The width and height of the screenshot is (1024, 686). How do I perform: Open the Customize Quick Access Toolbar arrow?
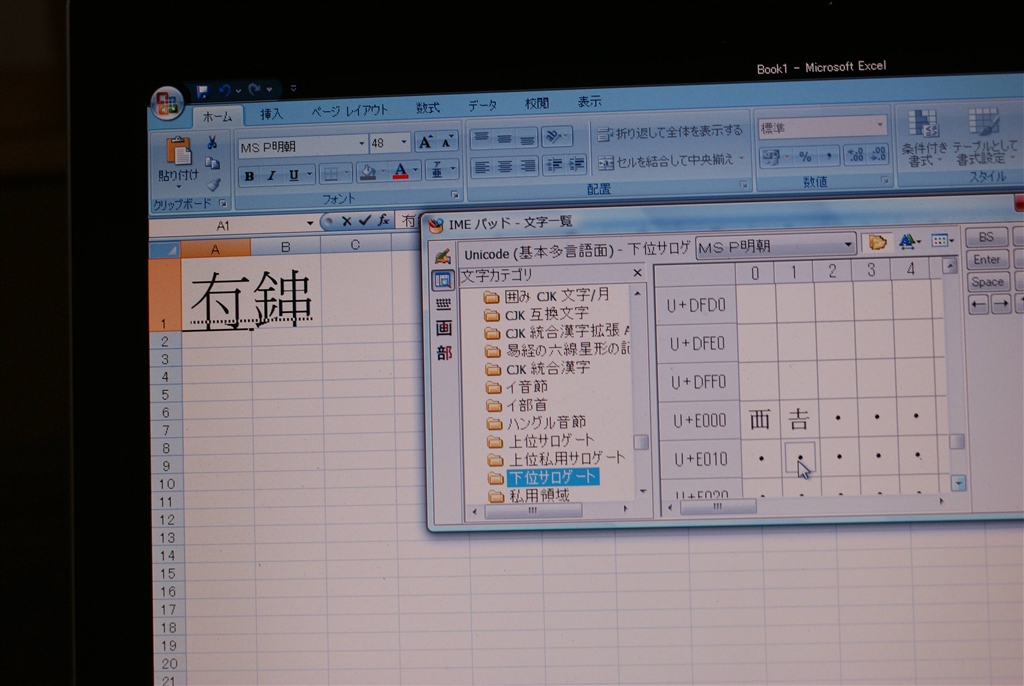coord(293,88)
